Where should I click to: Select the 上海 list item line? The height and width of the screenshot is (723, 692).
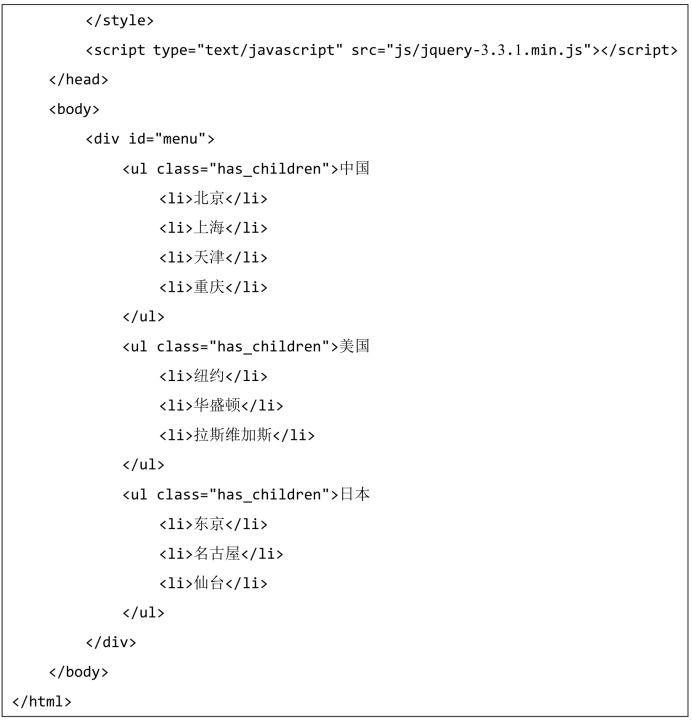coord(213,228)
